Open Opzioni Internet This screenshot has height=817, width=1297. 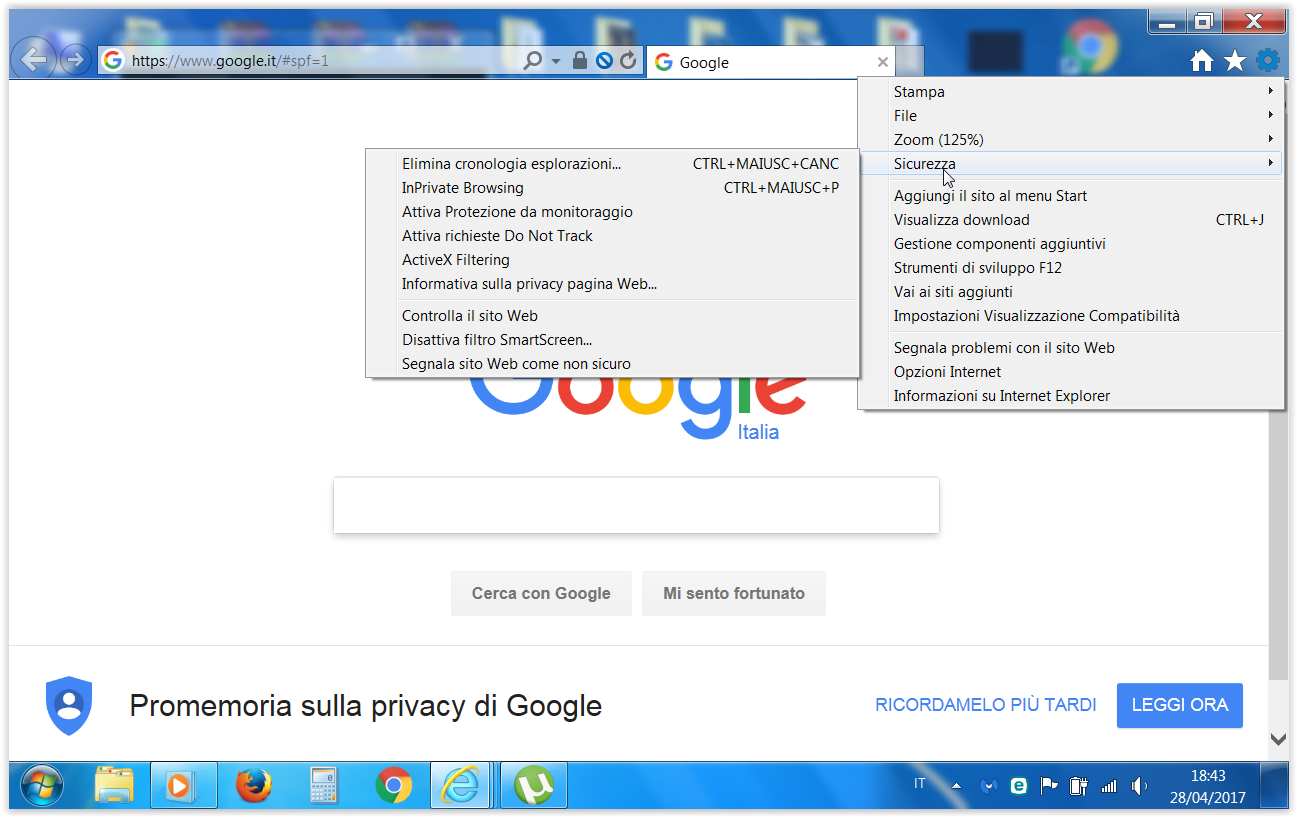coord(1071,371)
